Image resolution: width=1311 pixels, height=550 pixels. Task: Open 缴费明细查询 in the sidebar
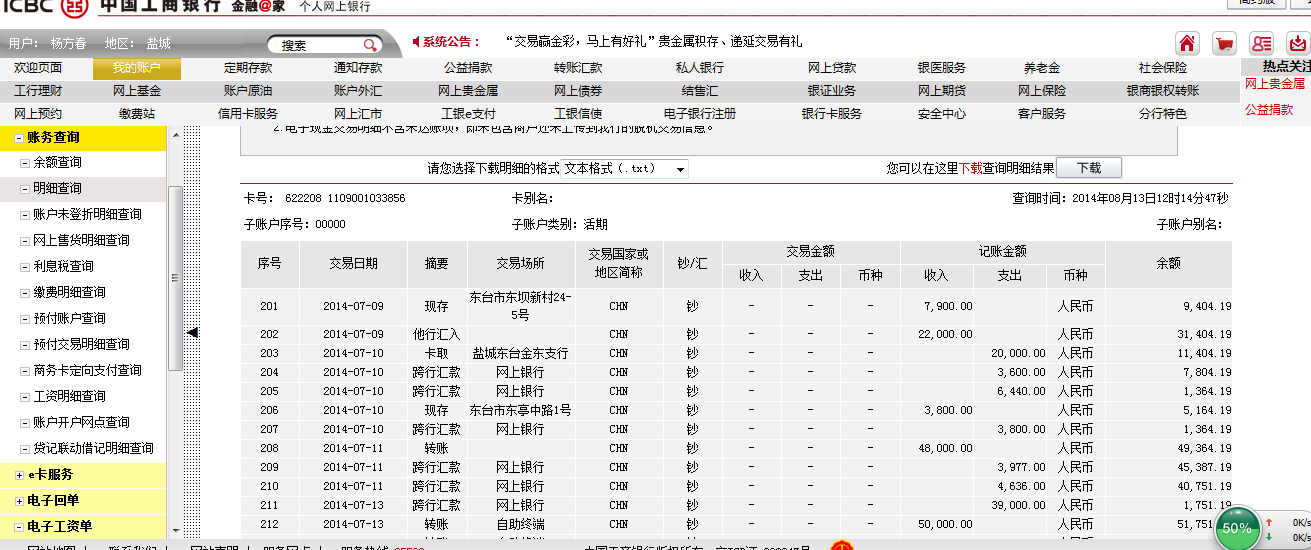click(70, 292)
